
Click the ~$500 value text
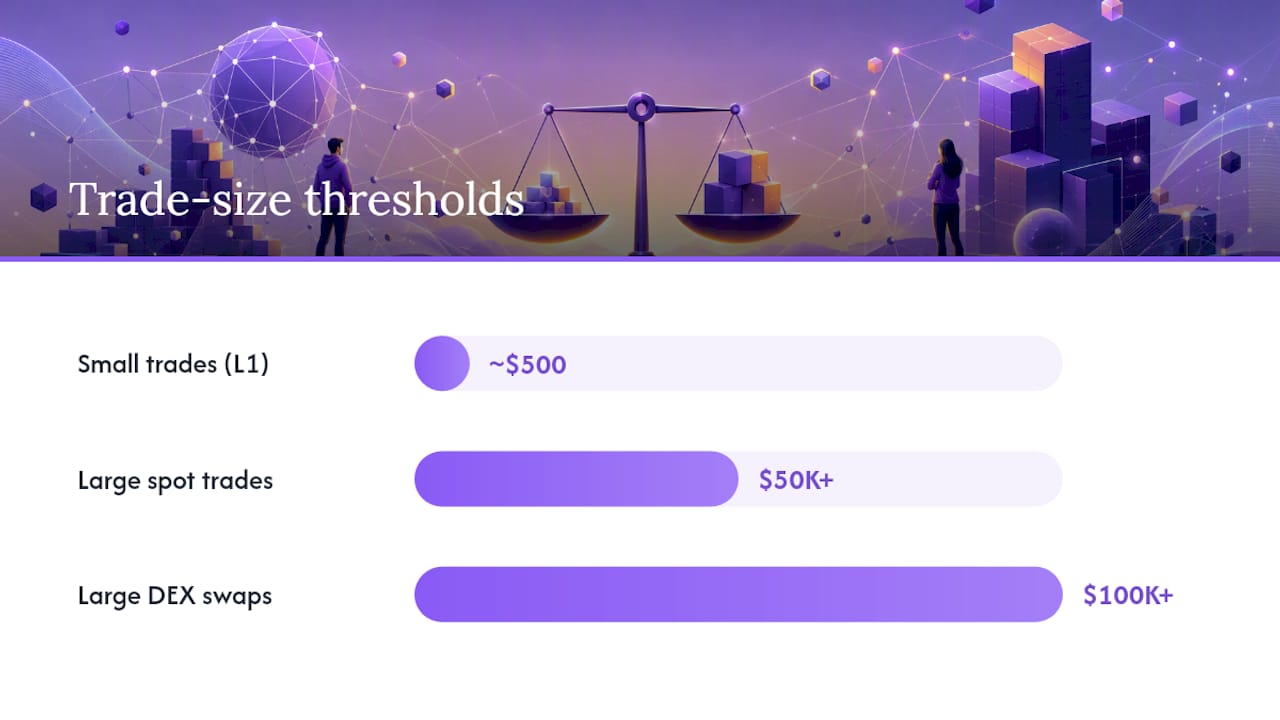(x=527, y=365)
